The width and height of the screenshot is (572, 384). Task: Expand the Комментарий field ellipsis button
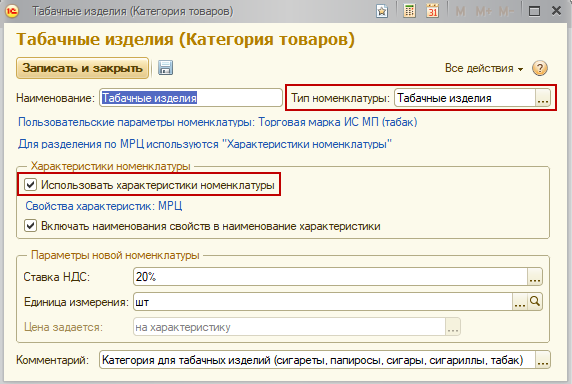[542, 360]
